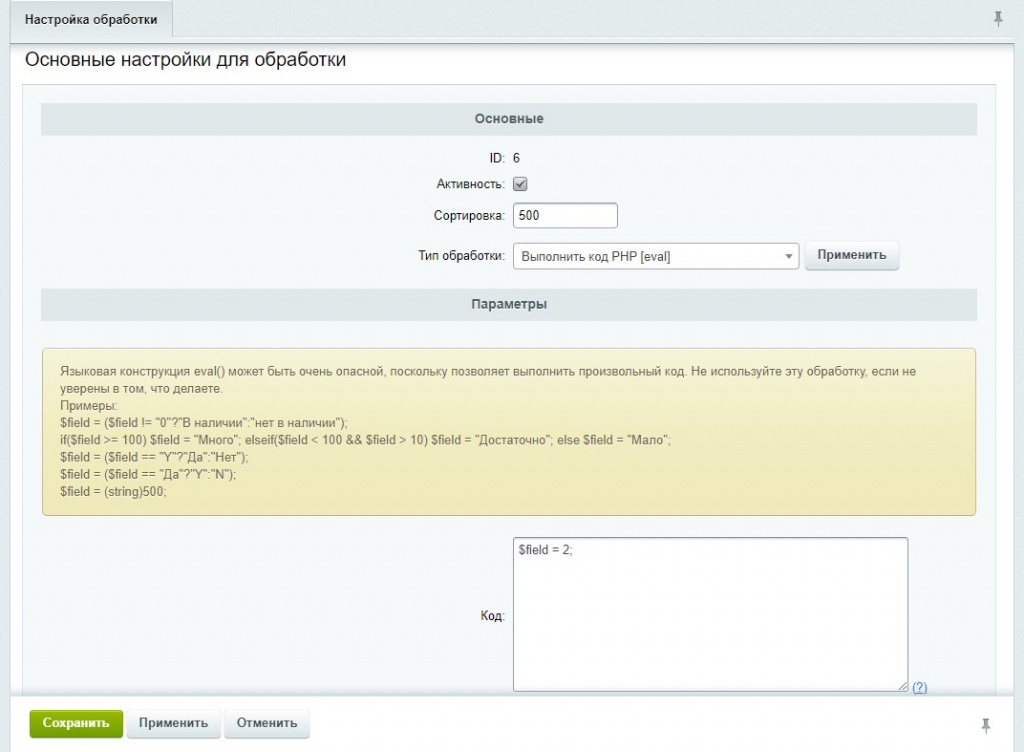
Task: Click the Код: field label
Action: click(492, 616)
